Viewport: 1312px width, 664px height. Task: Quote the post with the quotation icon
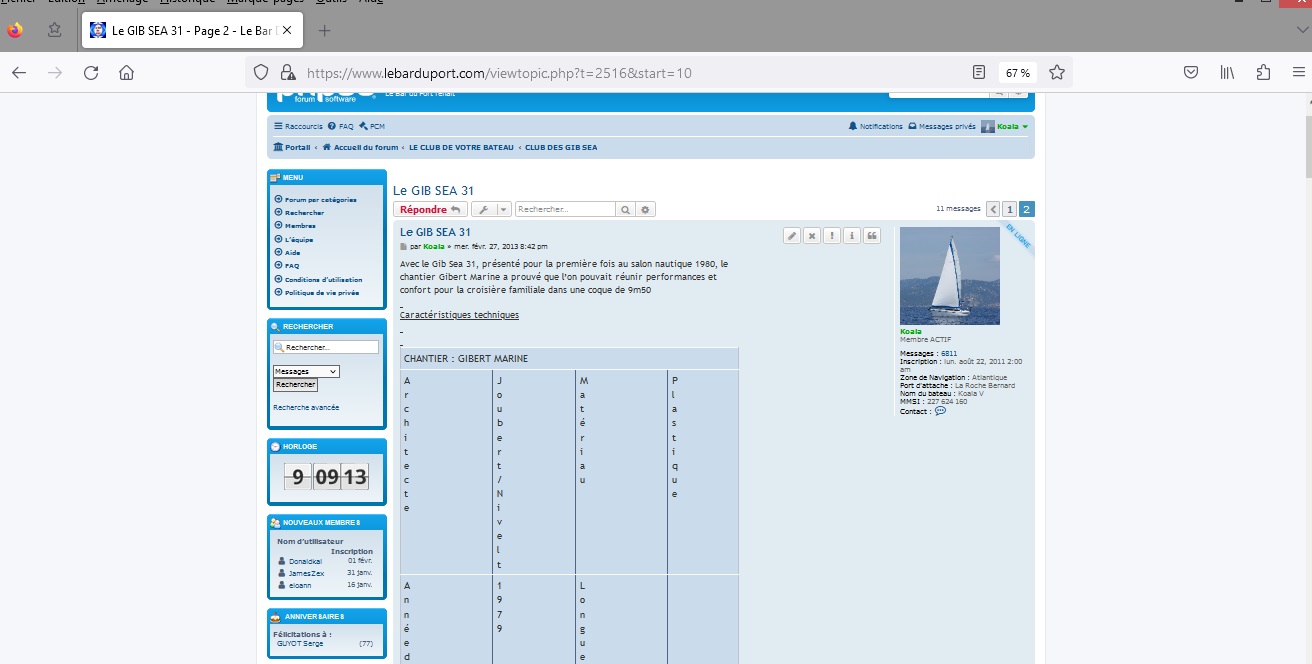point(871,235)
